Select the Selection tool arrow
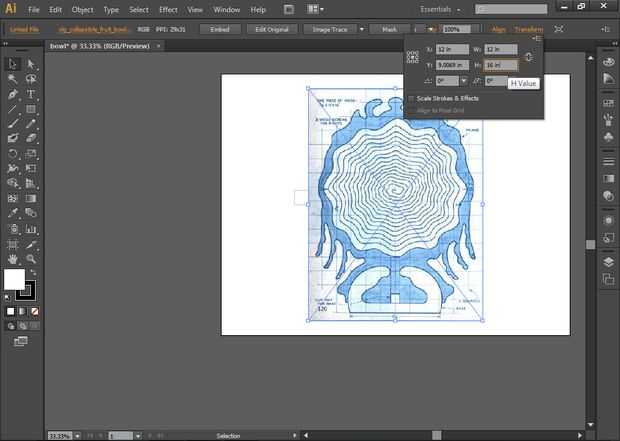 tap(12, 64)
